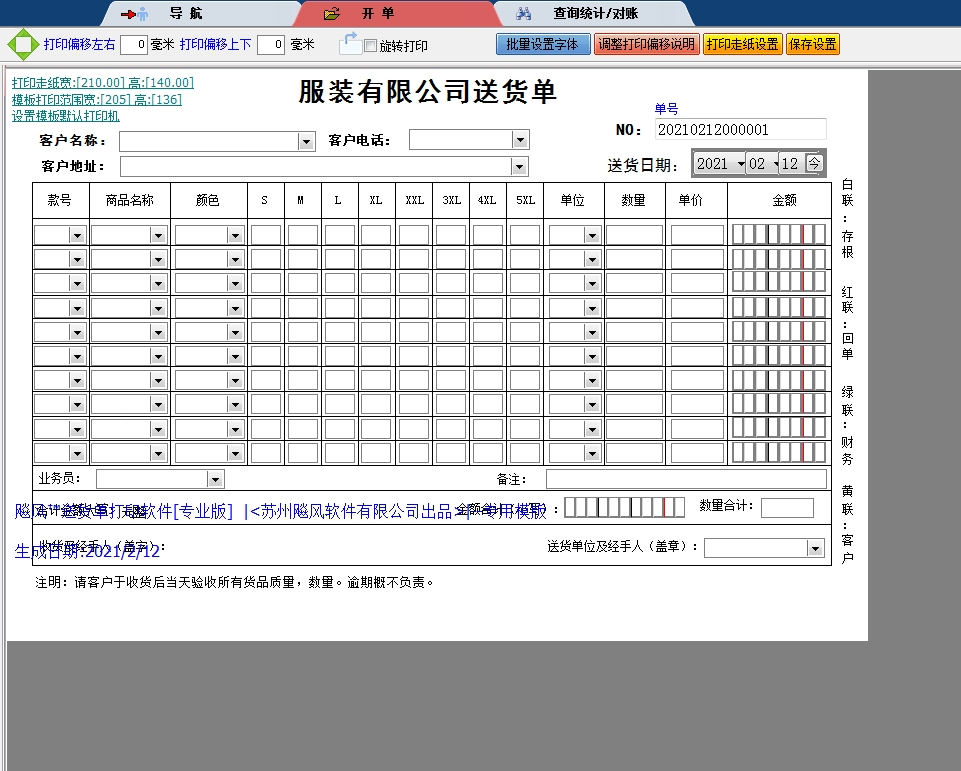The width and height of the screenshot is (961, 771).
Task: Open the 业务员 dropdown
Action: pyautogui.click(x=214, y=478)
